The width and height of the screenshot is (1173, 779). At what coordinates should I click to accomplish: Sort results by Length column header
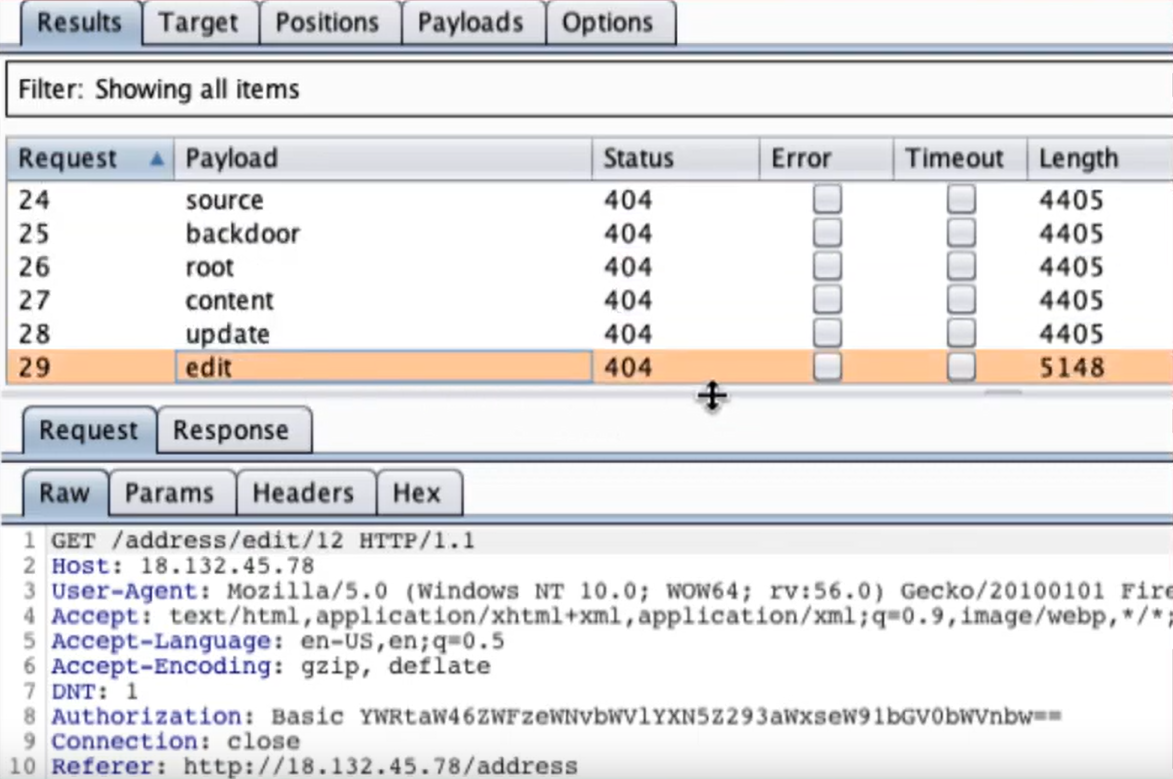pos(1078,159)
